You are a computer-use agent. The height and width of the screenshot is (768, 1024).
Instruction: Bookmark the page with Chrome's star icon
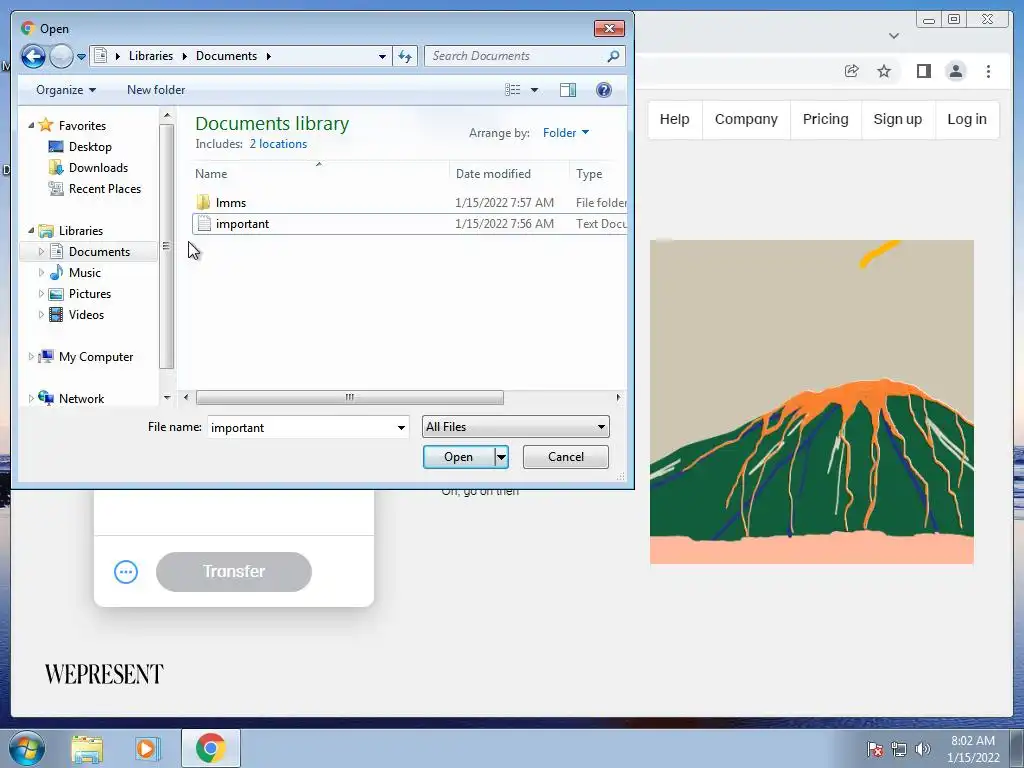coord(884,71)
